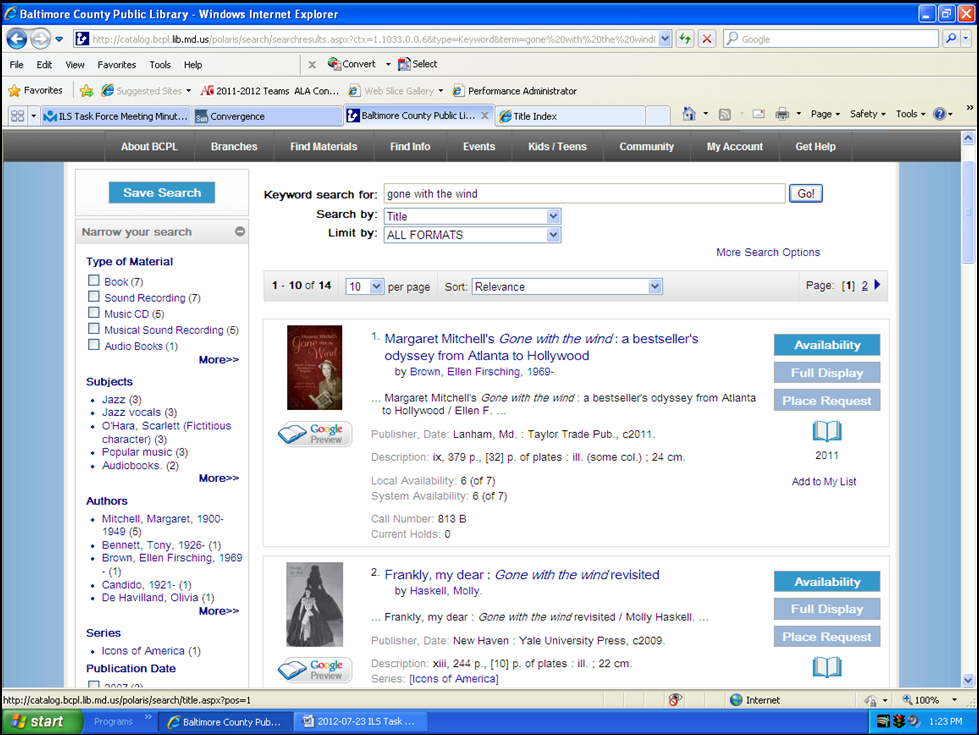This screenshot has height=735, width=979.
Task: Open the Sort Relevance dropdown
Action: pos(567,287)
